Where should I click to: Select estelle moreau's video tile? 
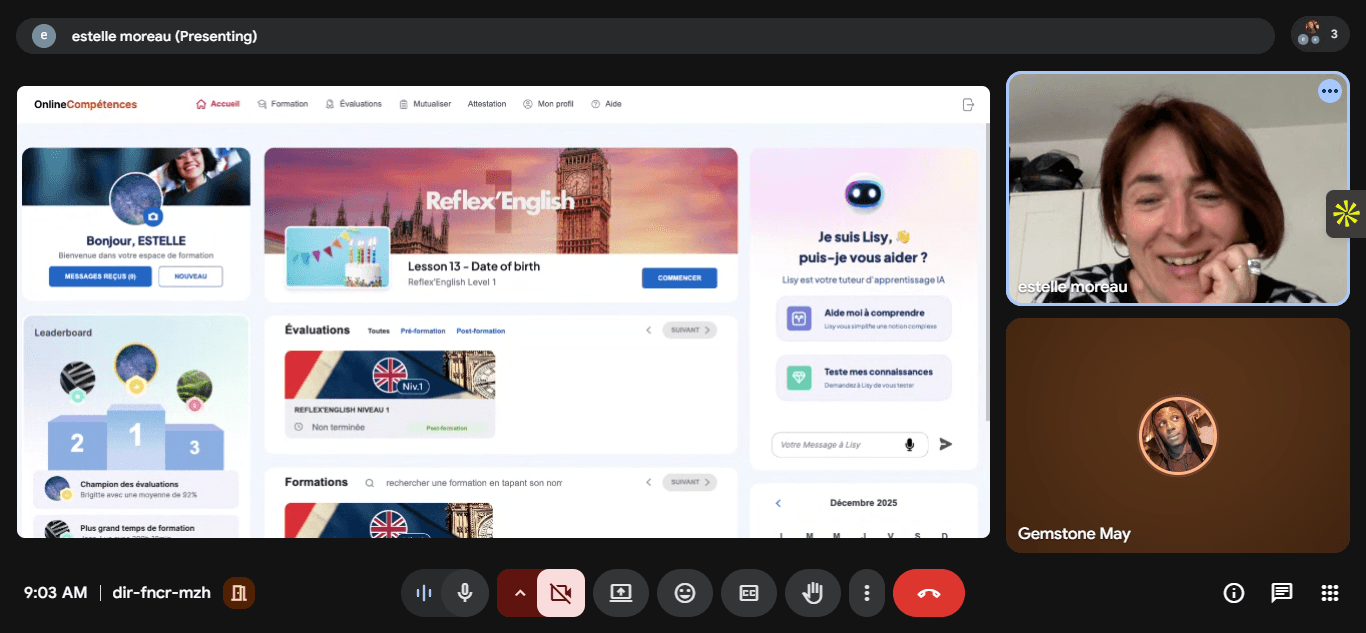click(1178, 188)
